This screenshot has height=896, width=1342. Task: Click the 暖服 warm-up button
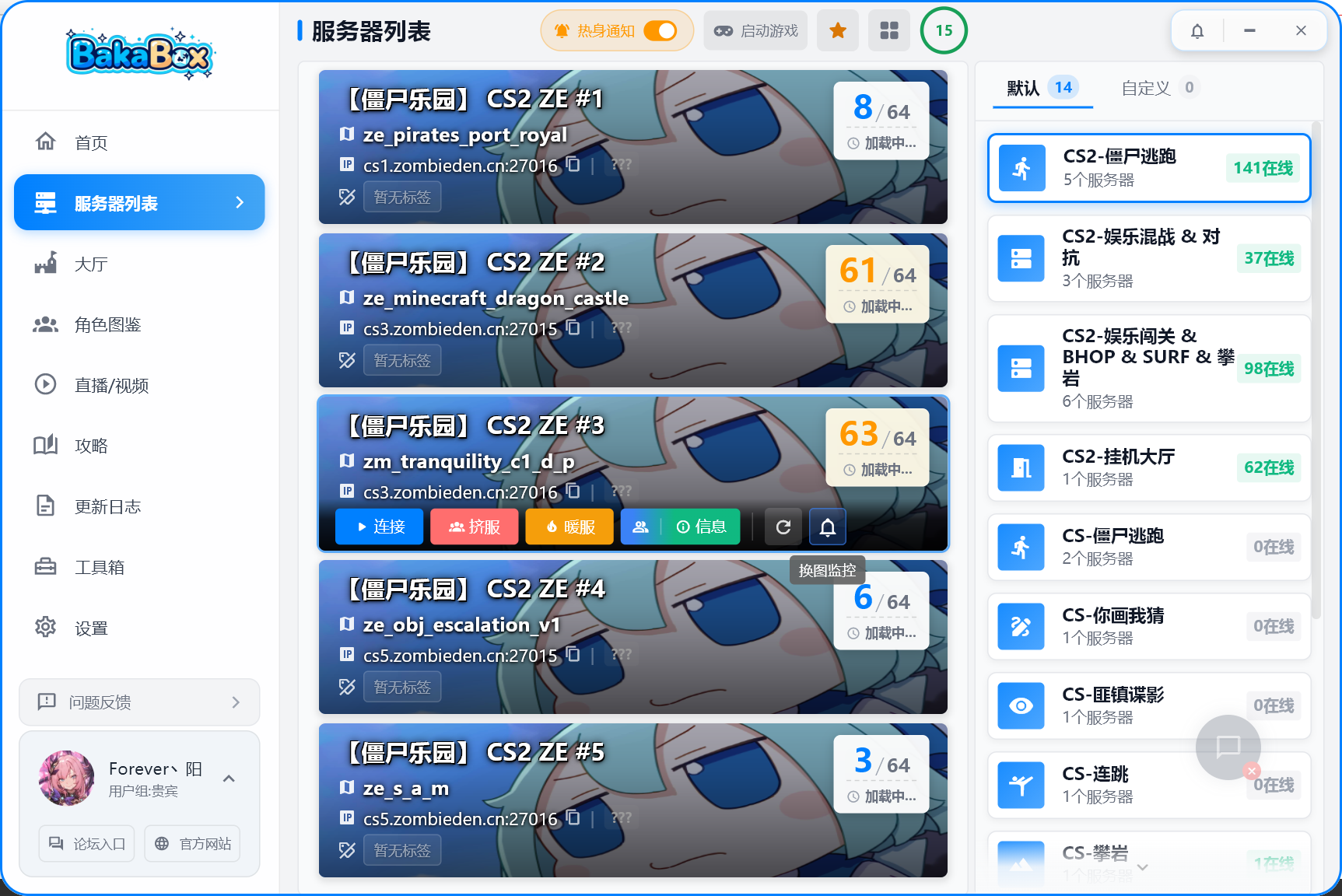click(569, 527)
